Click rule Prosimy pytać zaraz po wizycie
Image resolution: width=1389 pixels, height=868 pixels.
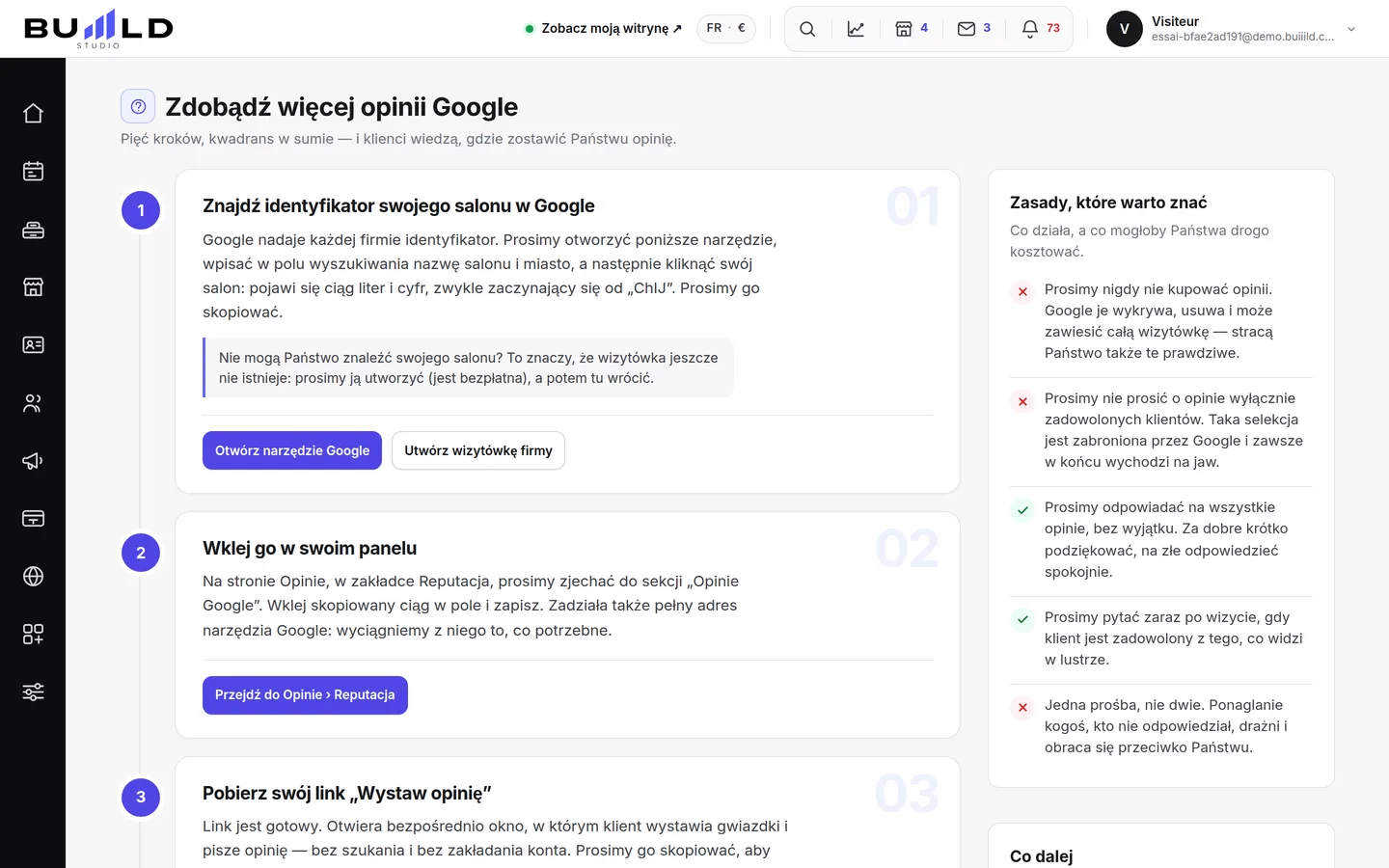click(1161, 638)
